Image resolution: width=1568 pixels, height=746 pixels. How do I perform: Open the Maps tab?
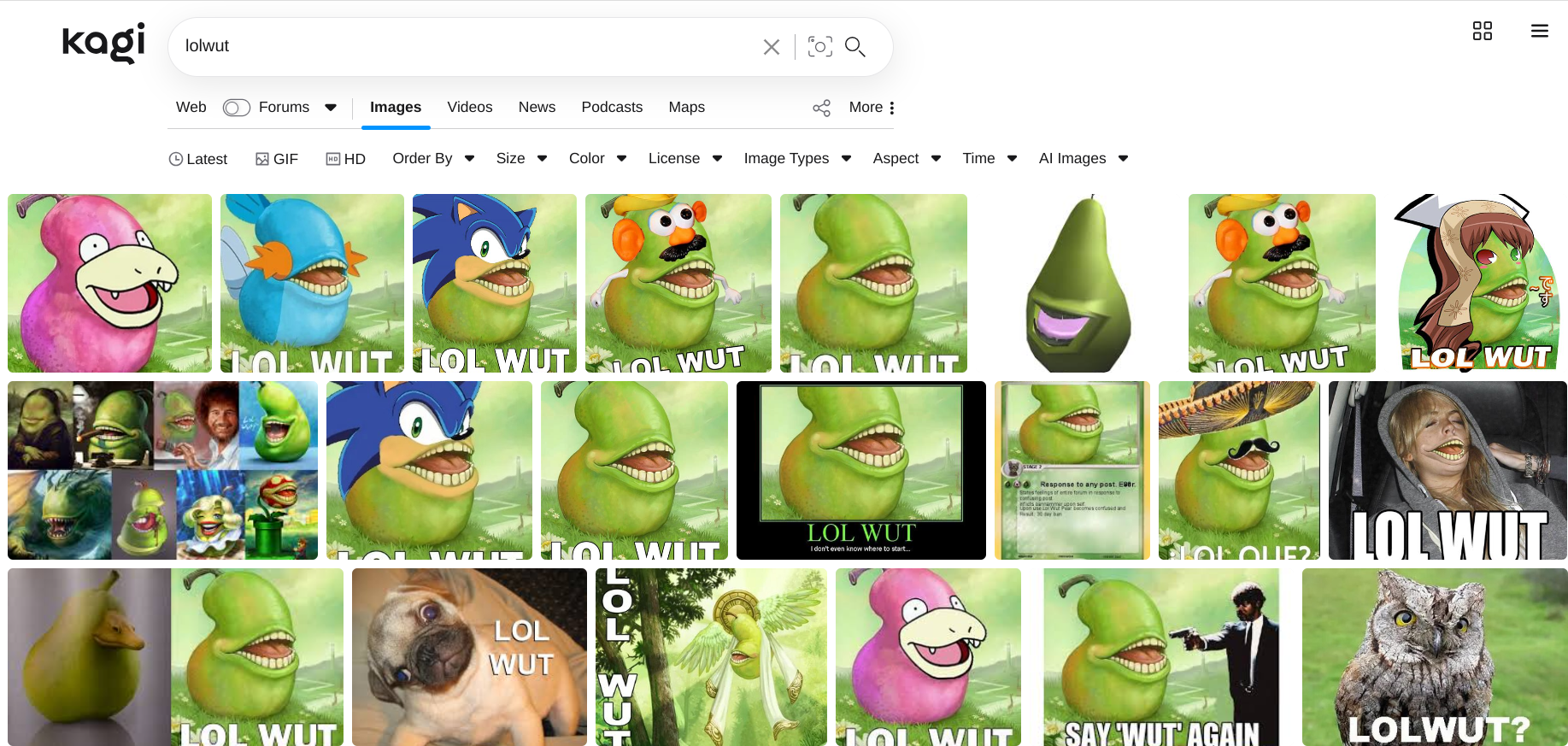pyautogui.click(x=687, y=108)
